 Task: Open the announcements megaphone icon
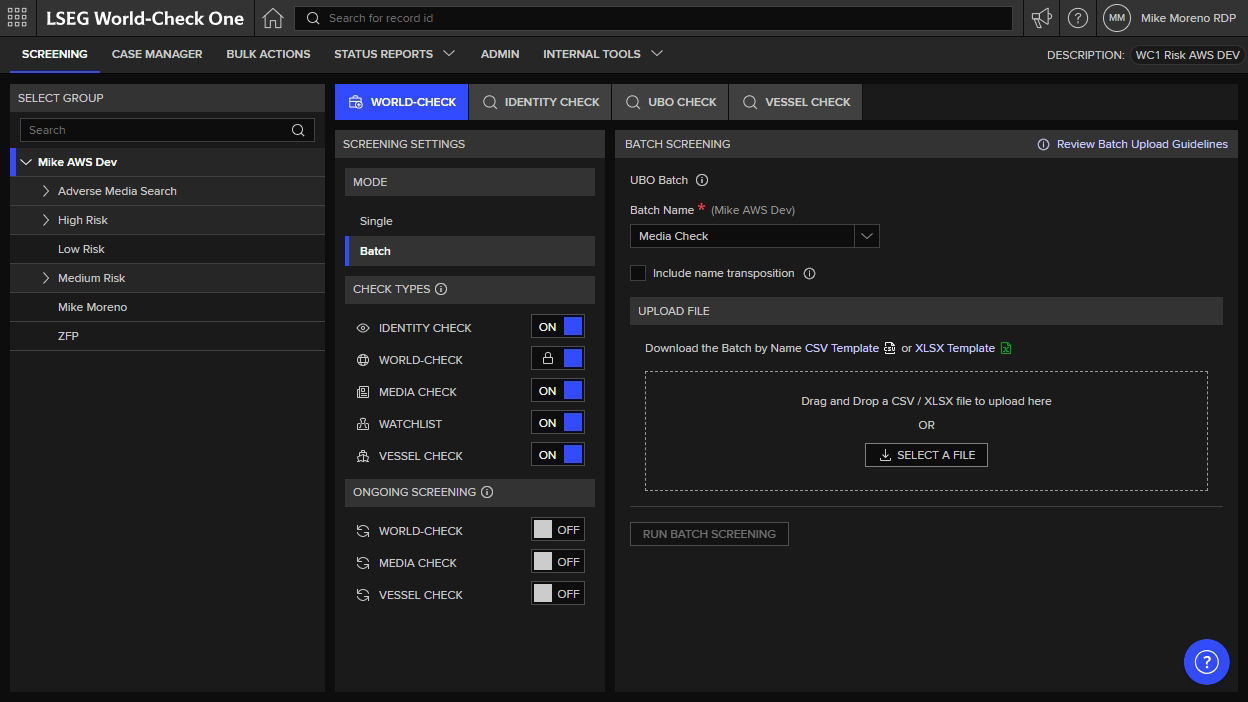(1042, 18)
